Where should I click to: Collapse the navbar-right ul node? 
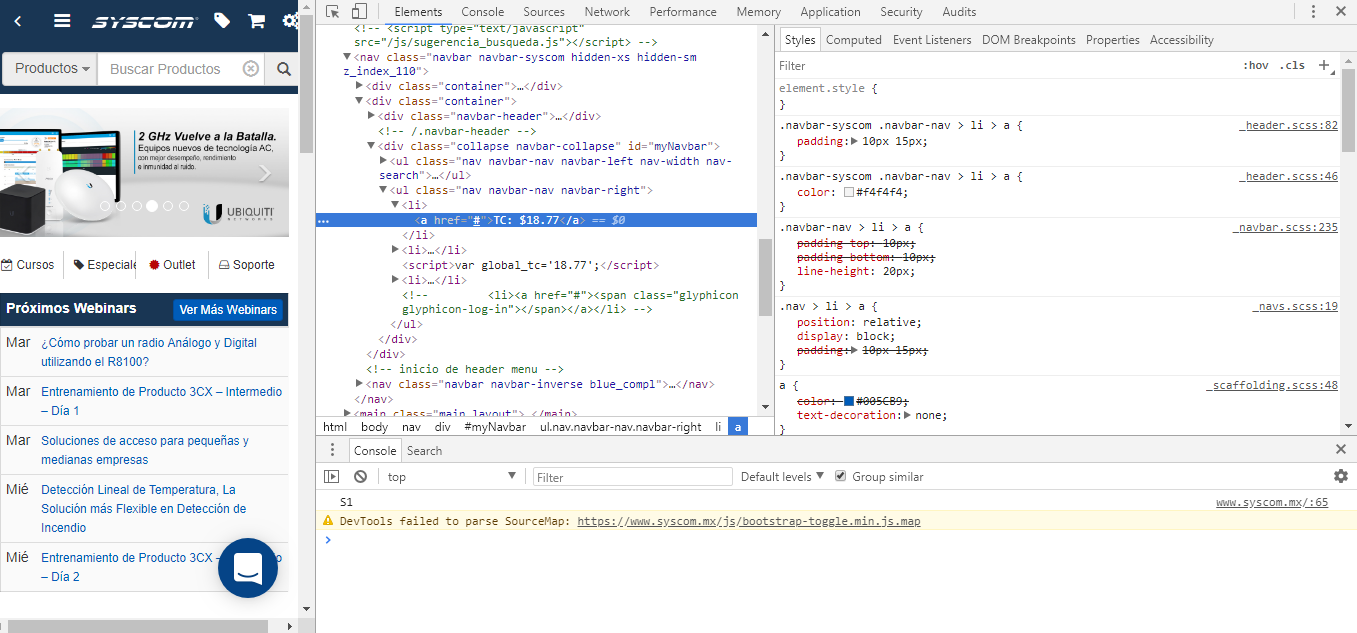click(383, 190)
